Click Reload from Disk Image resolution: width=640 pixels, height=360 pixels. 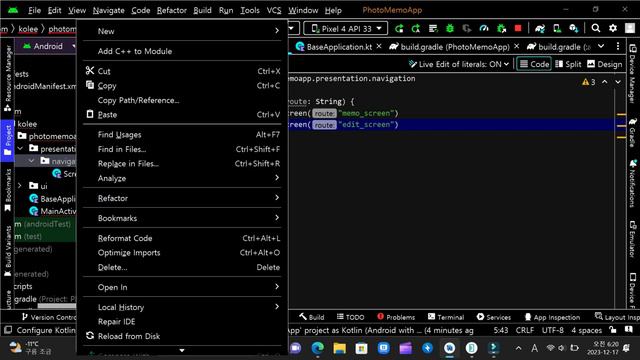[x=182, y=336]
